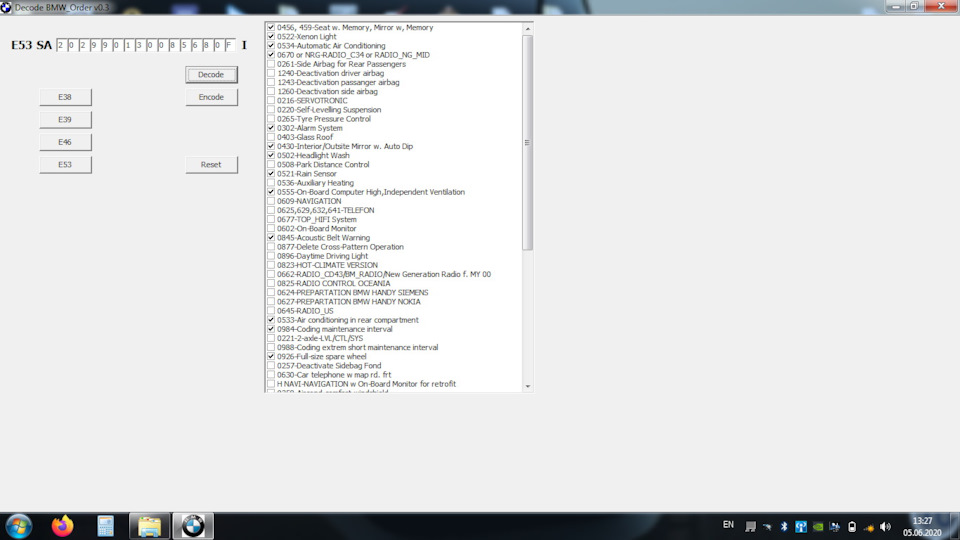Check 0630-Car telephone w map rd. frt

(x=271, y=375)
